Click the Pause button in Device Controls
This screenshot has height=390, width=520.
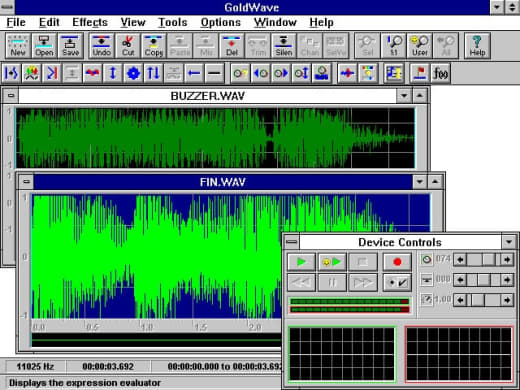click(x=332, y=283)
